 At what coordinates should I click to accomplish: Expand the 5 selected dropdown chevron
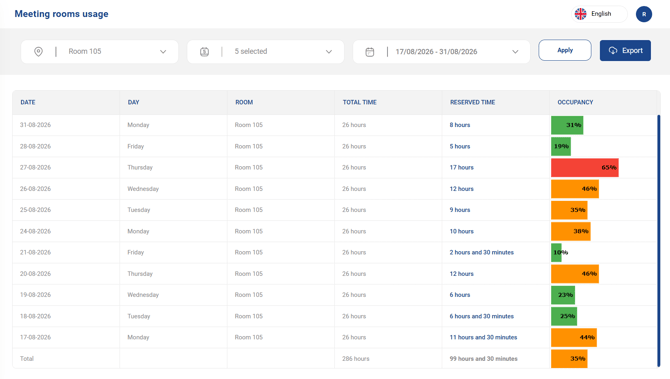coord(329,52)
